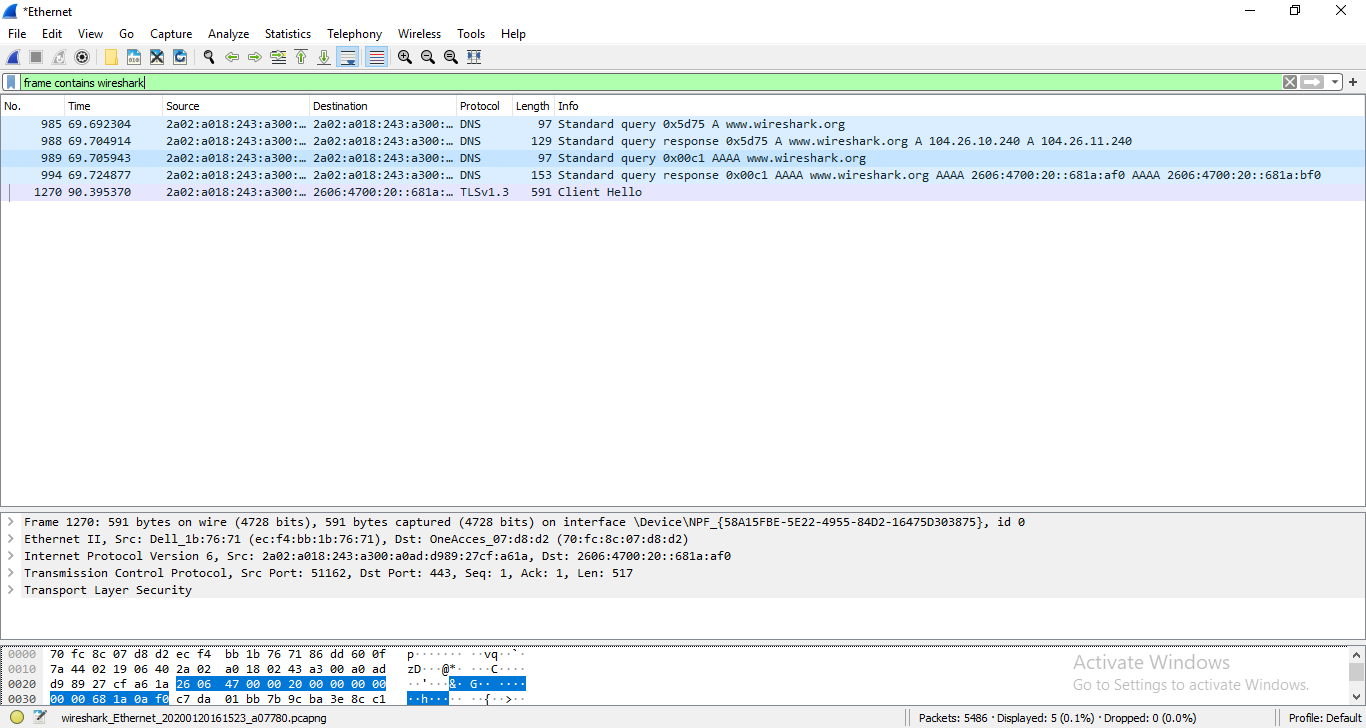Open the Tools menu

[x=471, y=34]
